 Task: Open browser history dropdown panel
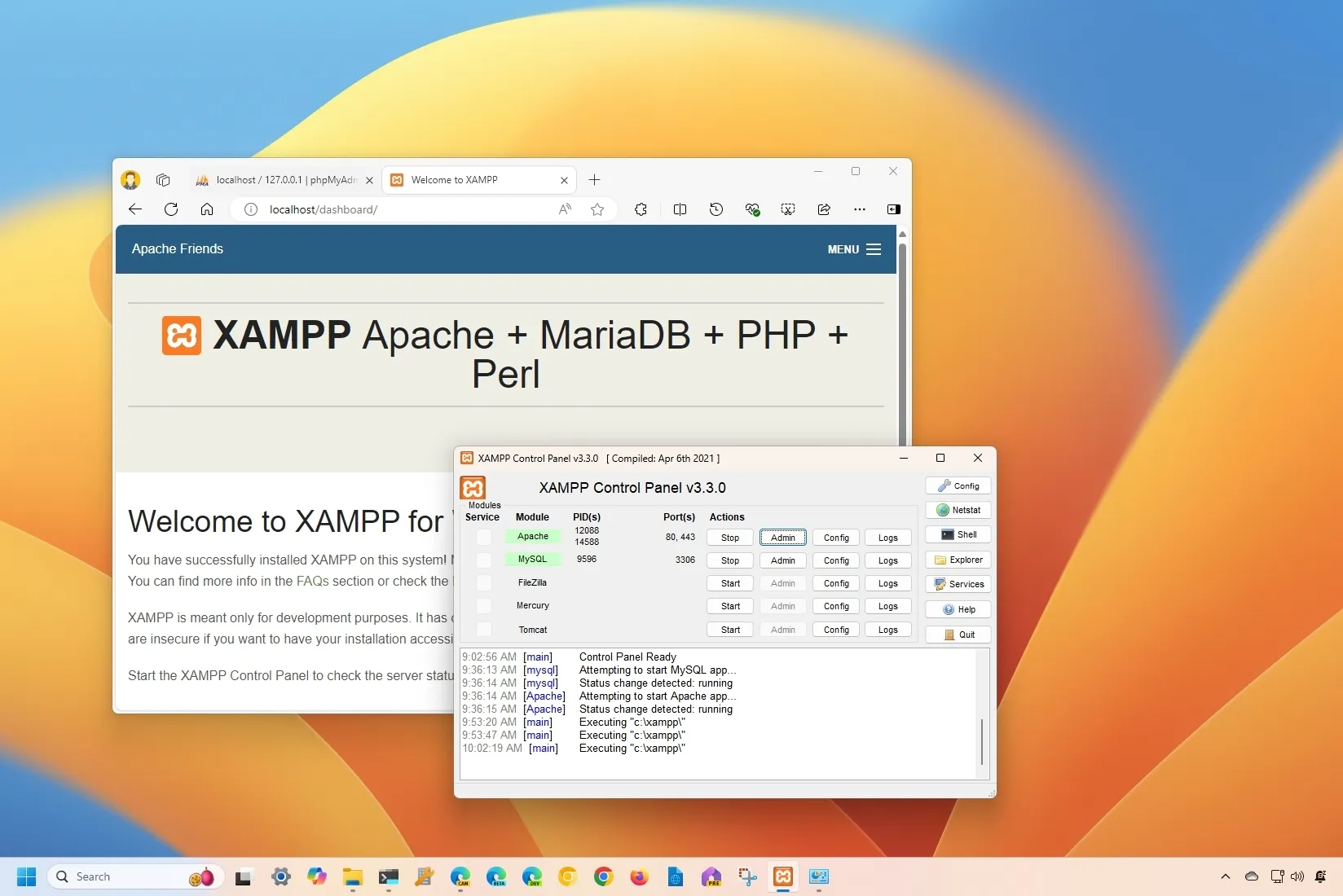pyautogui.click(x=716, y=209)
